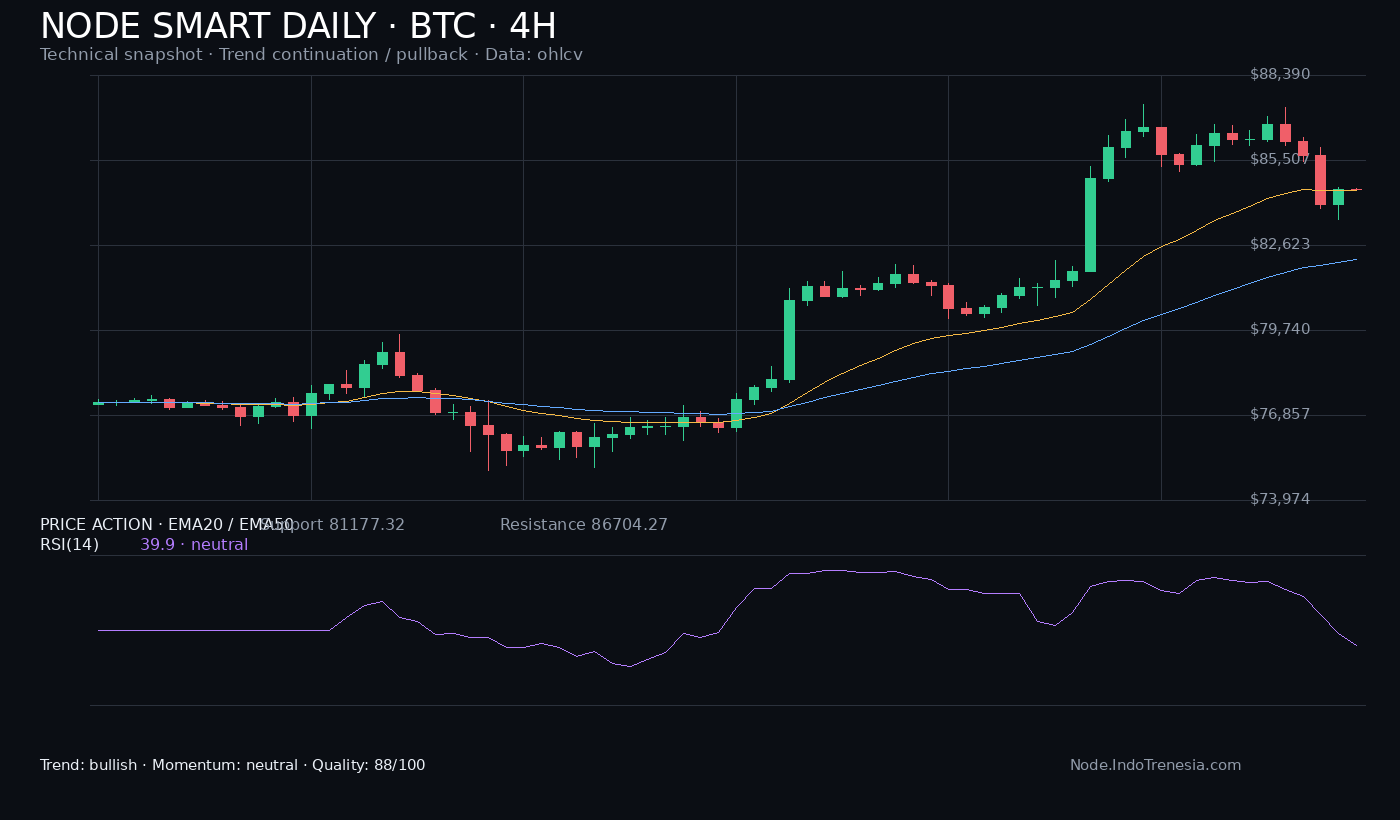Click the $76,857 price axis label
The height and width of the screenshot is (820, 1400).
(x=1280, y=415)
